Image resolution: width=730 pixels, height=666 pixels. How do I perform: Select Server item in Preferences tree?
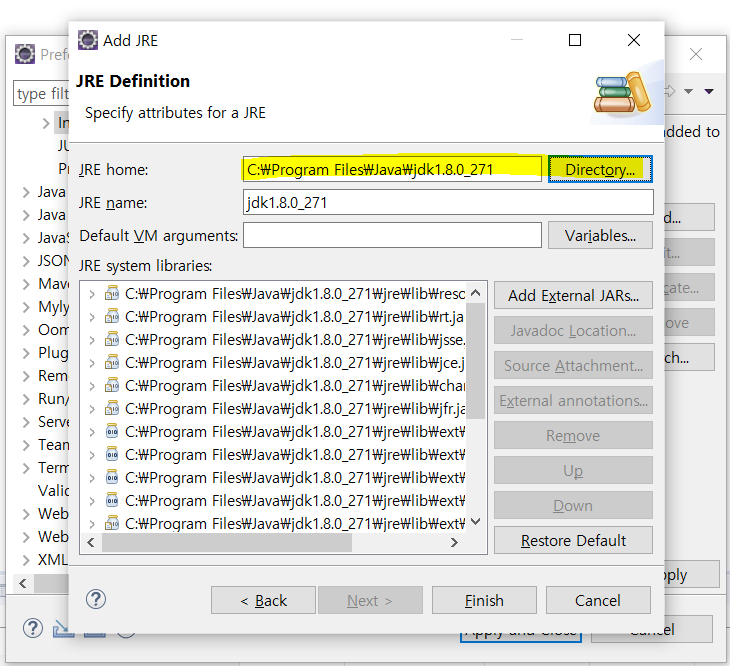(53, 421)
